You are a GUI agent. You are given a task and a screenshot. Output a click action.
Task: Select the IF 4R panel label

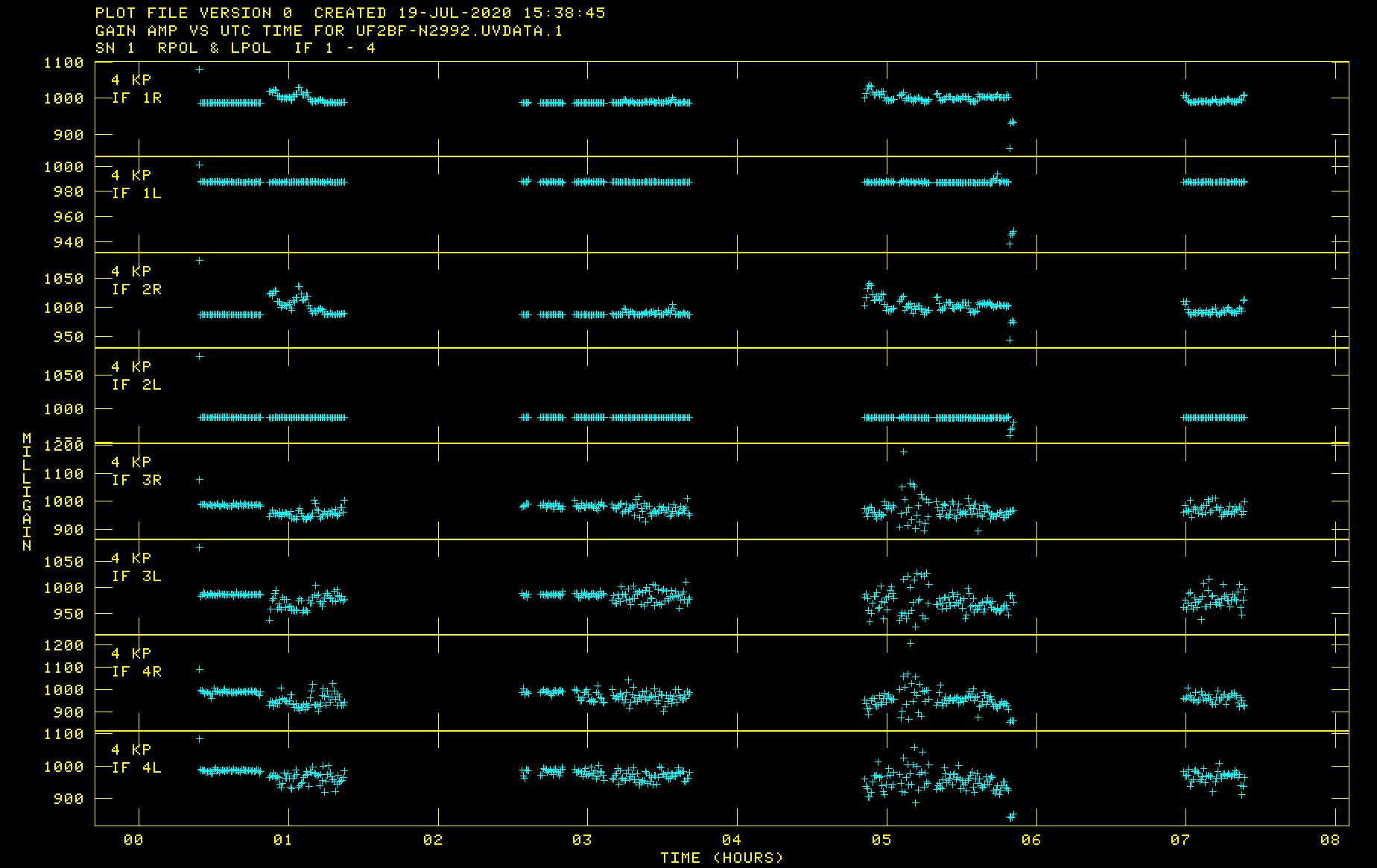[x=136, y=672]
